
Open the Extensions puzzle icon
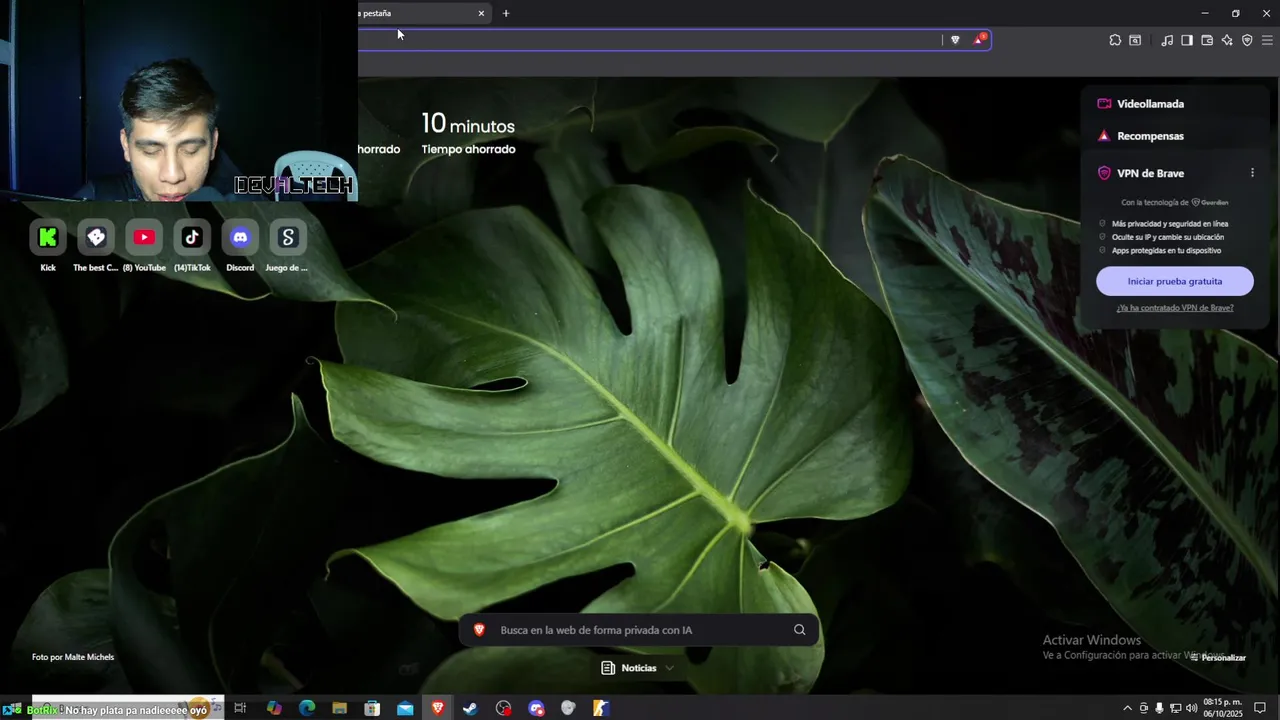tap(1115, 40)
